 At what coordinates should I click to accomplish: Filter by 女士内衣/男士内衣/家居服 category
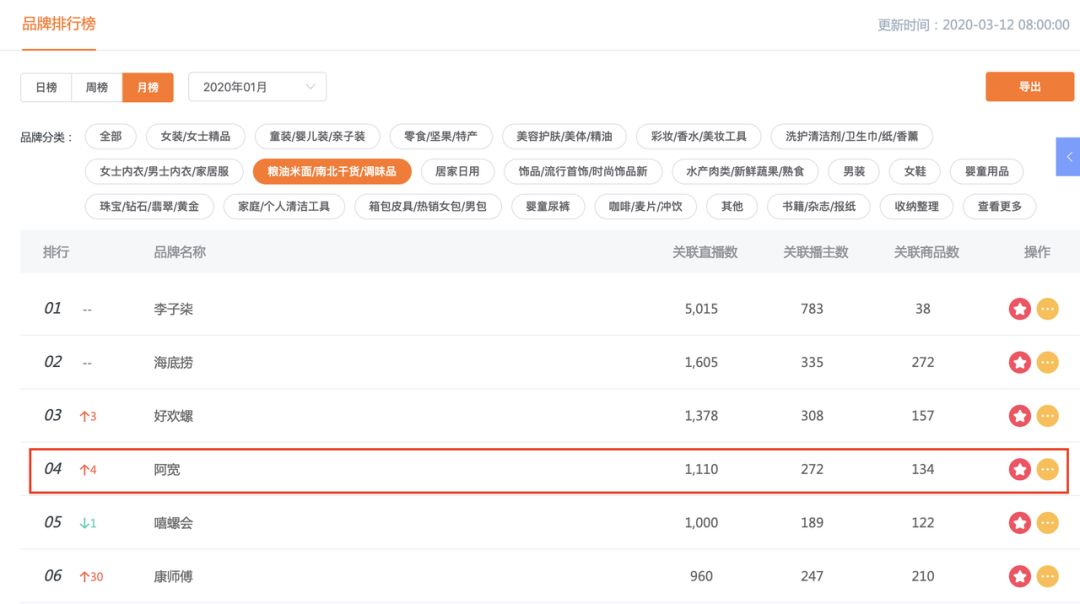[164, 171]
